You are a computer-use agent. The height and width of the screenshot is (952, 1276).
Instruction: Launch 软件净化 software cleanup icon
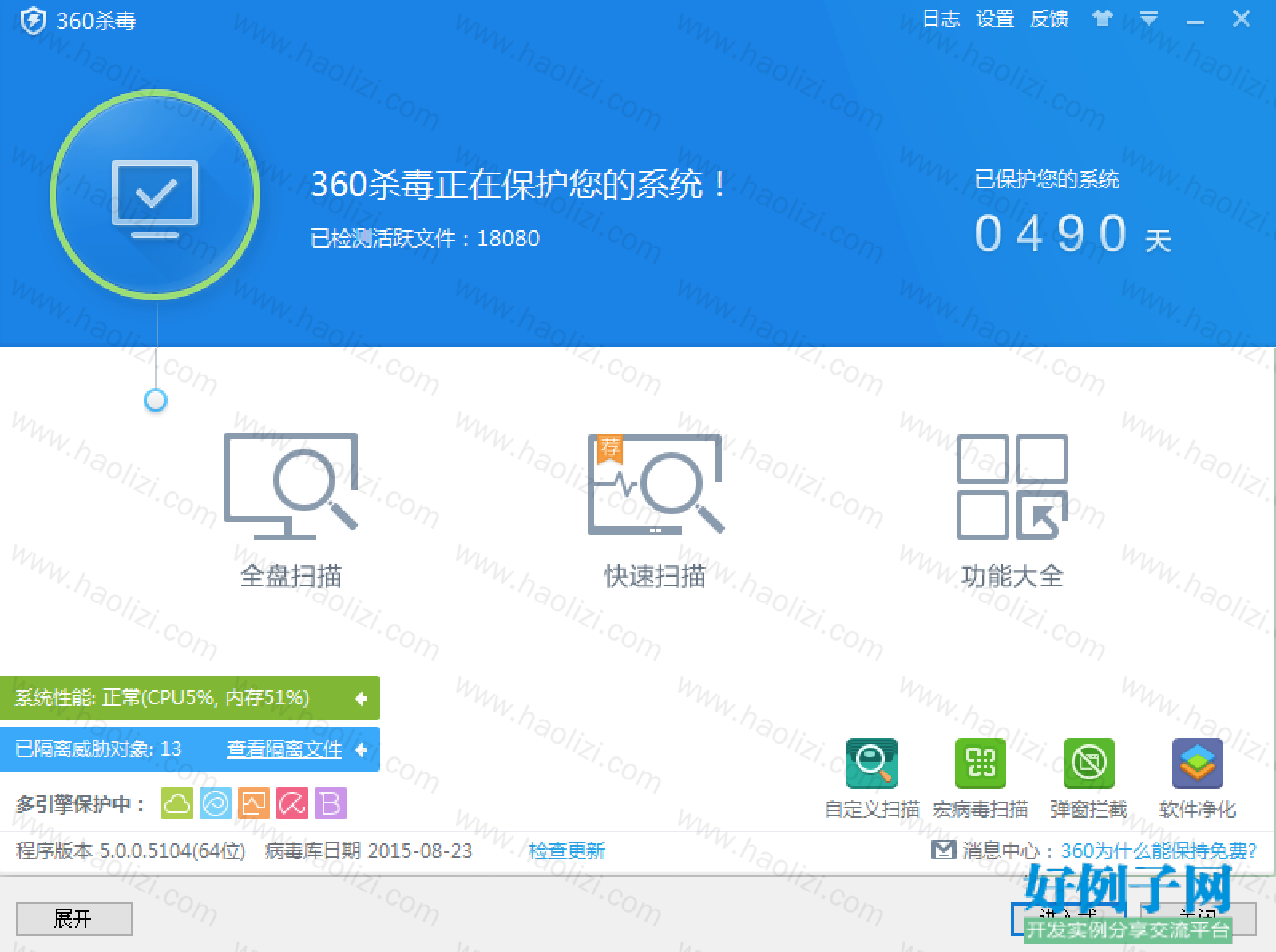point(1198,764)
